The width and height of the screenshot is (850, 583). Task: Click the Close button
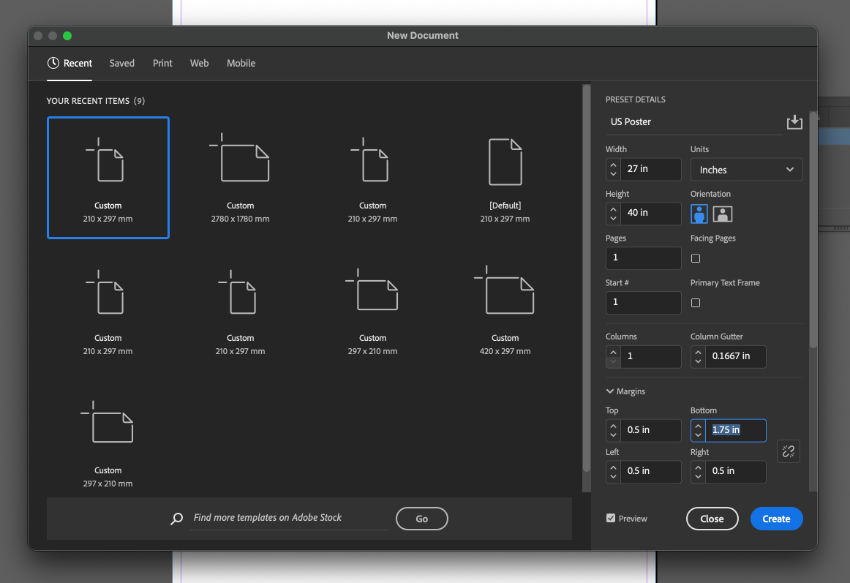[712, 518]
